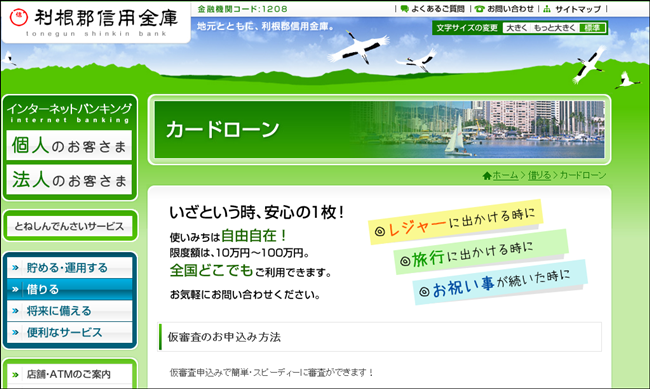Open とねしんでんさいサービス
This screenshot has width=650, height=389.
[x=70, y=226]
